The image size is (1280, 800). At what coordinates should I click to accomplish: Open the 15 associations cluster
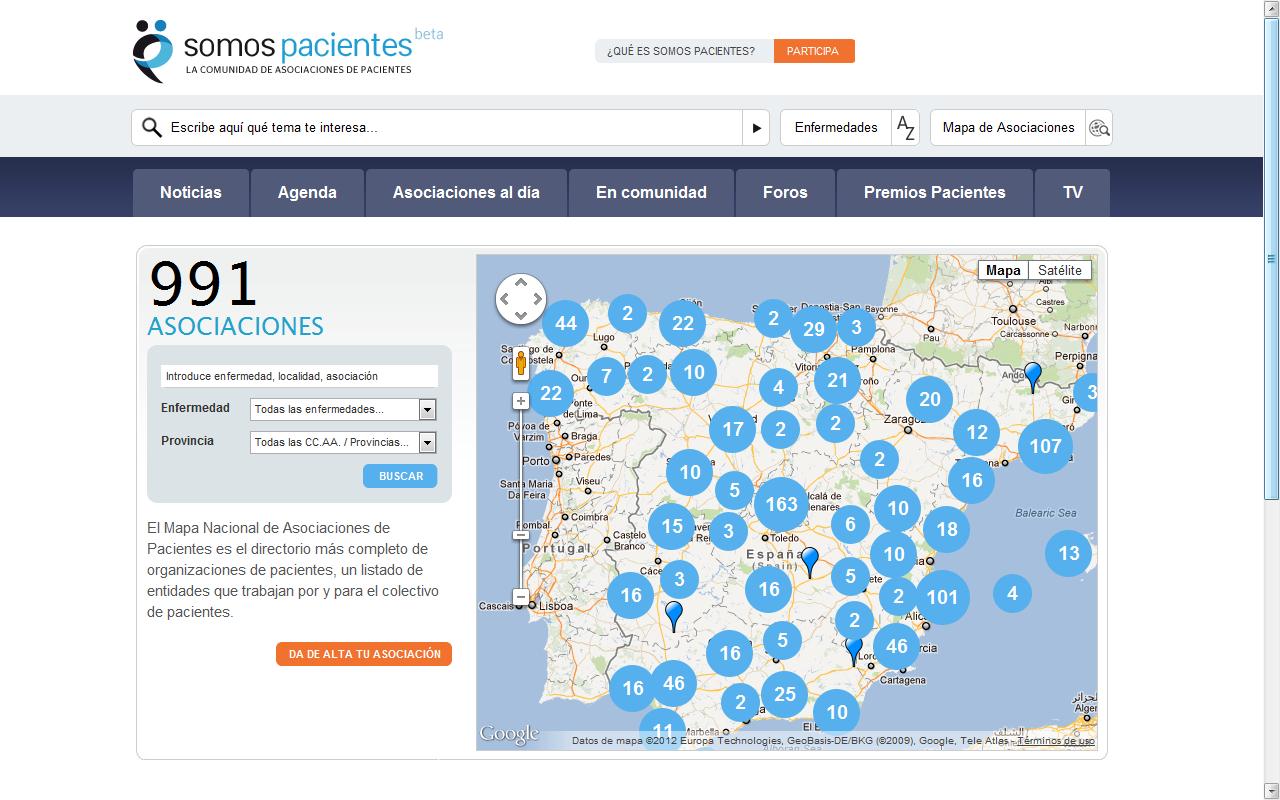[672, 526]
